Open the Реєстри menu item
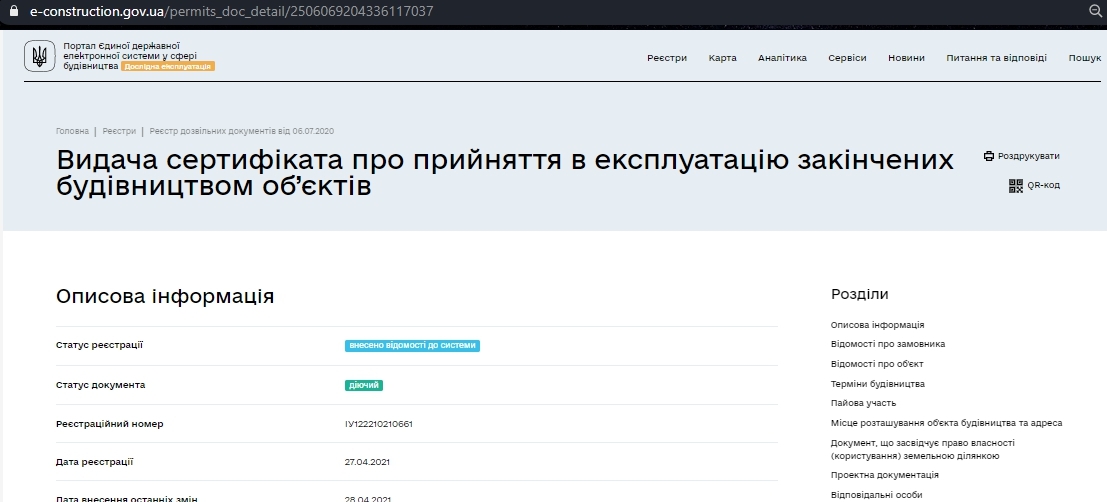The height and width of the screenshot is (502, 1107). tap(666, 58)
